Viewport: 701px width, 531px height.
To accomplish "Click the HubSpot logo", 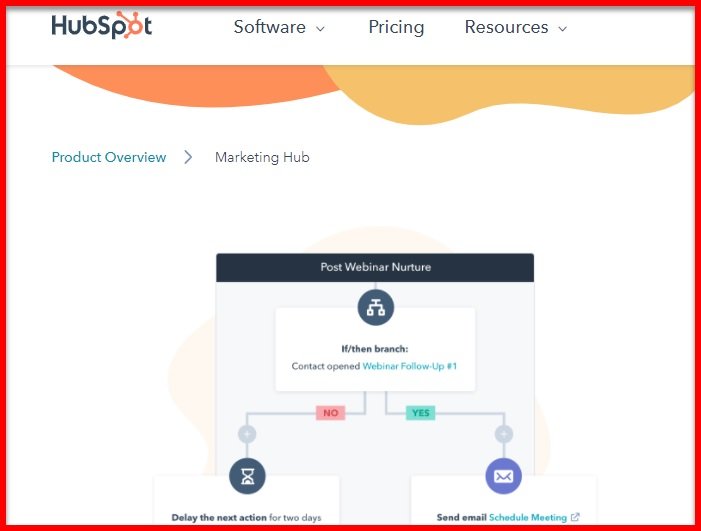I will click(x=101, y=25).
